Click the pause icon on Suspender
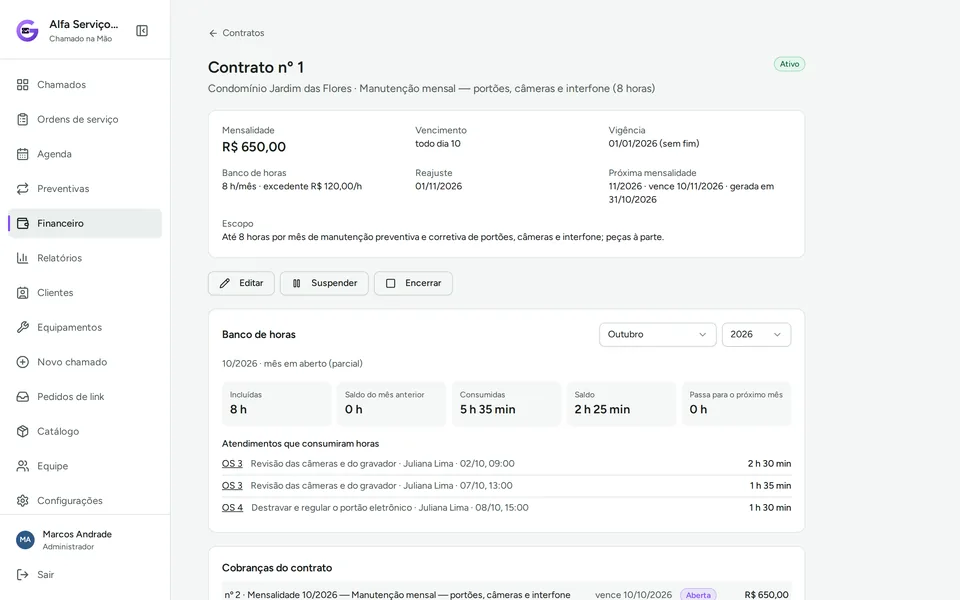This screenshot has width=960, height=600. click(x=296, y=283)
